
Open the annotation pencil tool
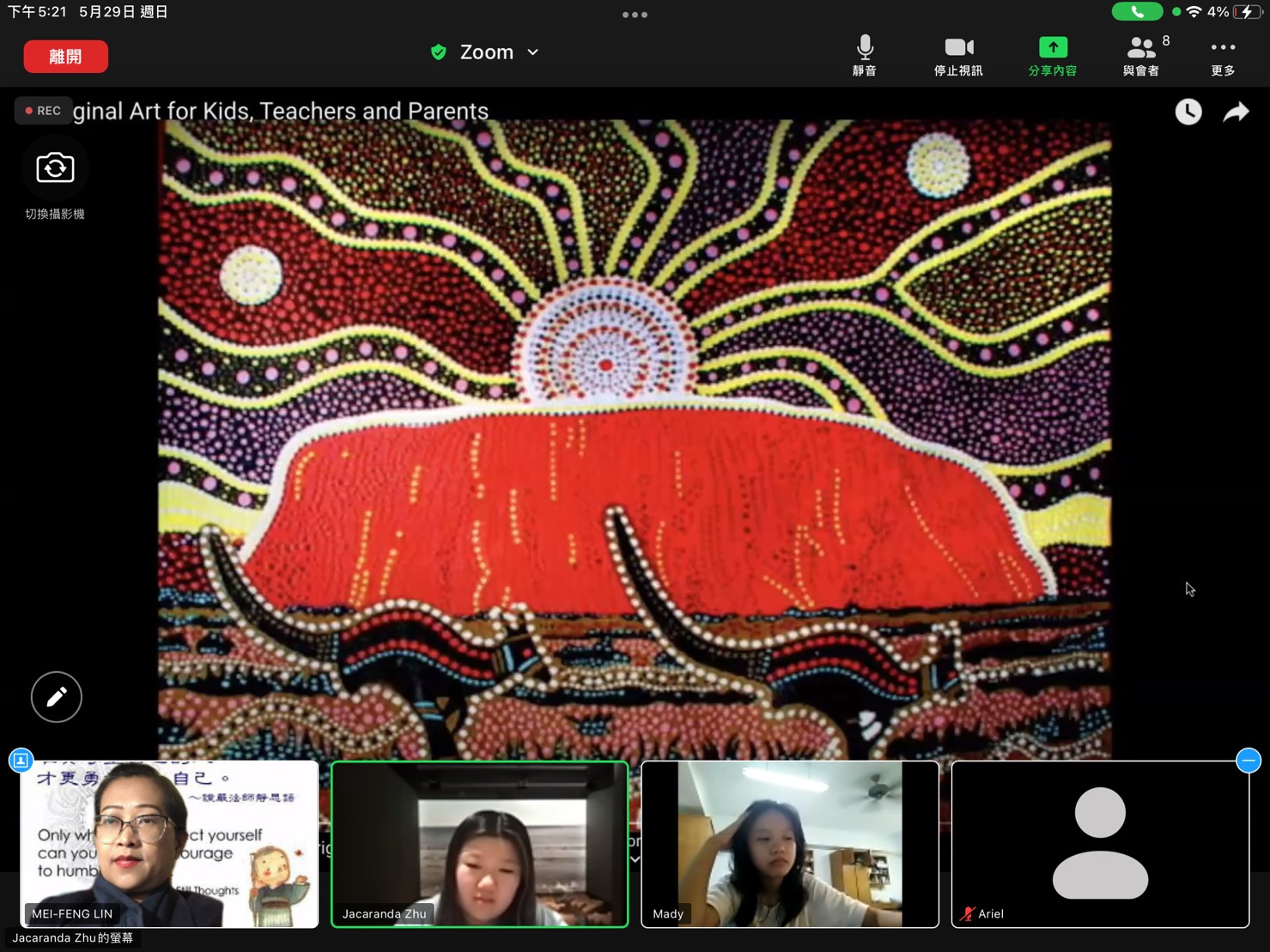57,697
